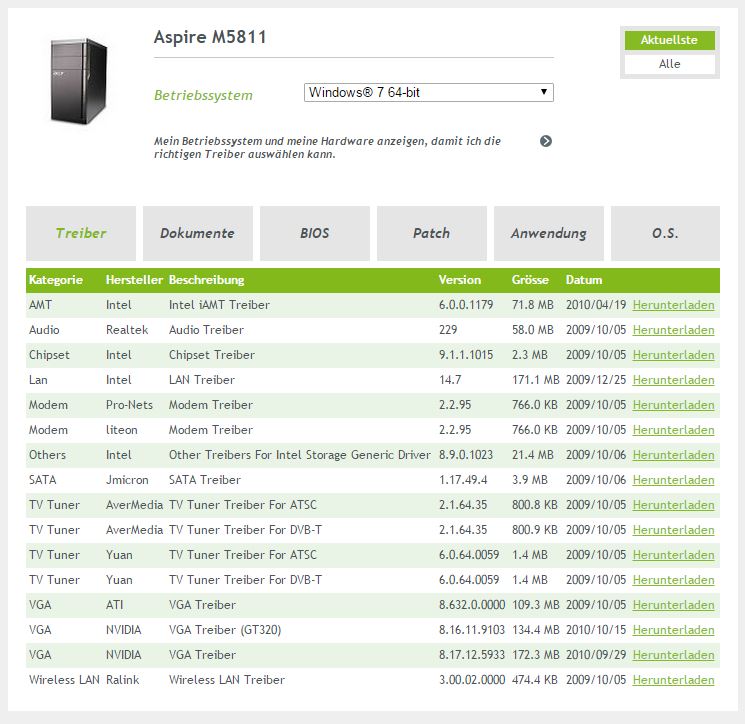Click the Version column header
The width and height of the screenshot is (745, 724).
tap(459, 280)
